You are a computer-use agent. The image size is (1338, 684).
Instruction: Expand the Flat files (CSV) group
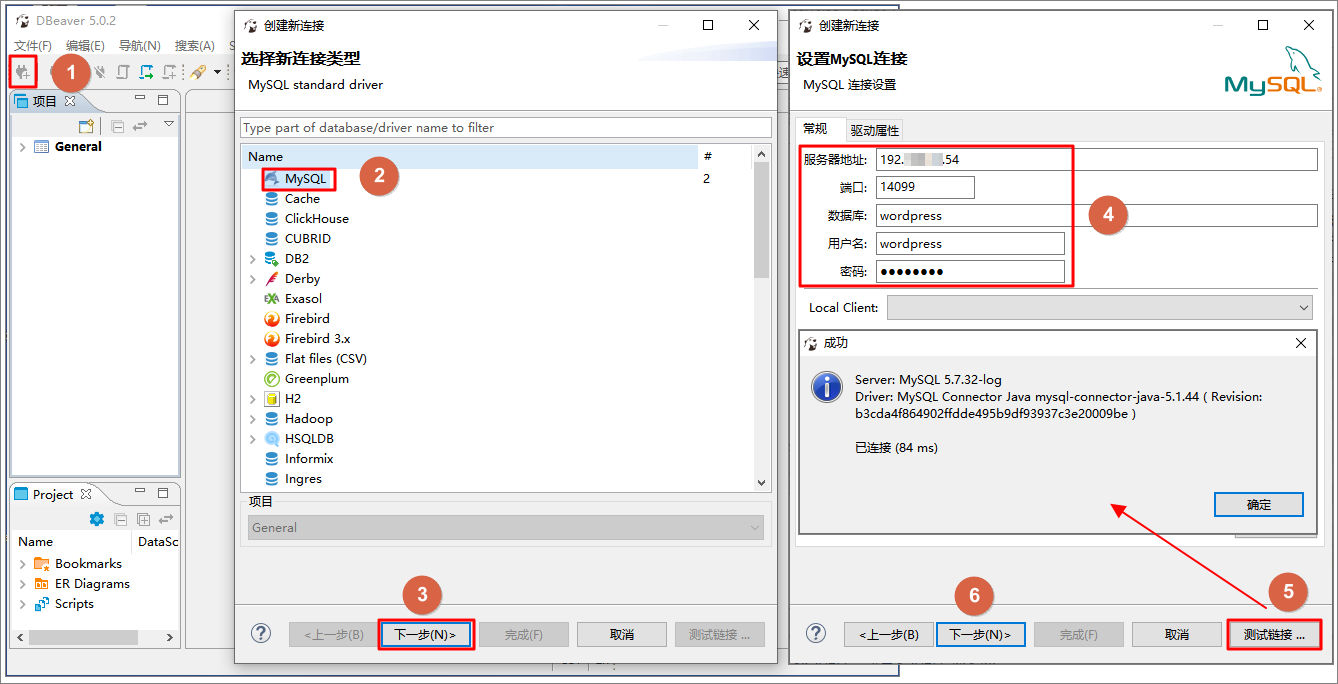click(x=253, y=359)
